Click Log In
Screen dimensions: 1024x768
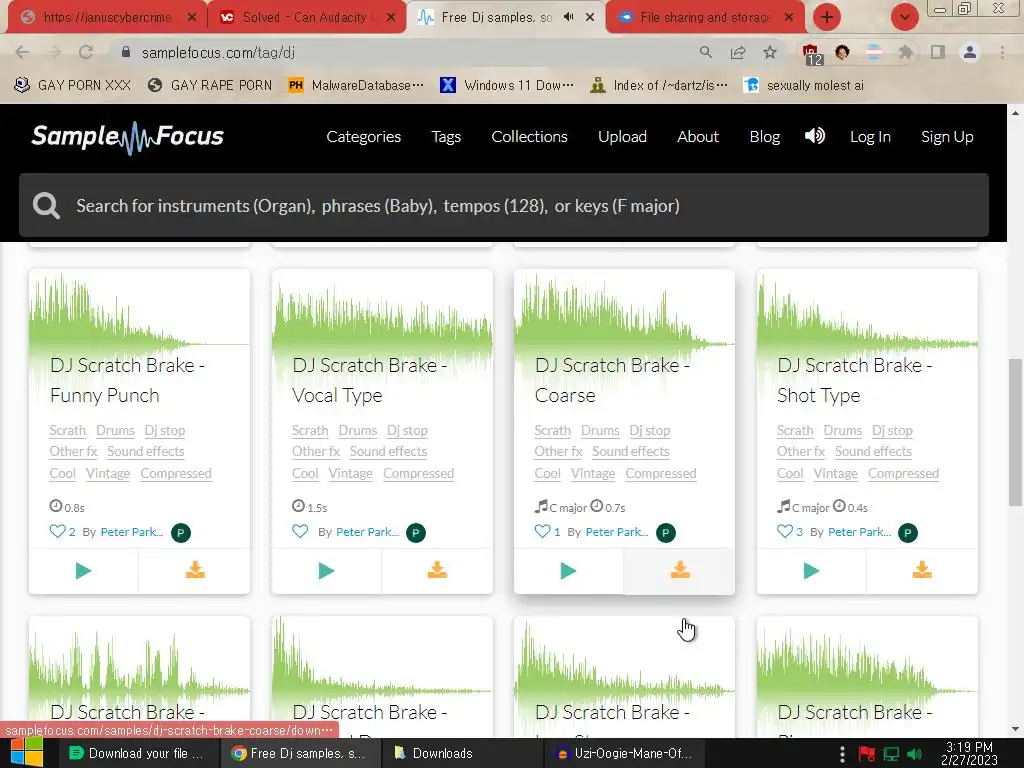click(870, 136)
